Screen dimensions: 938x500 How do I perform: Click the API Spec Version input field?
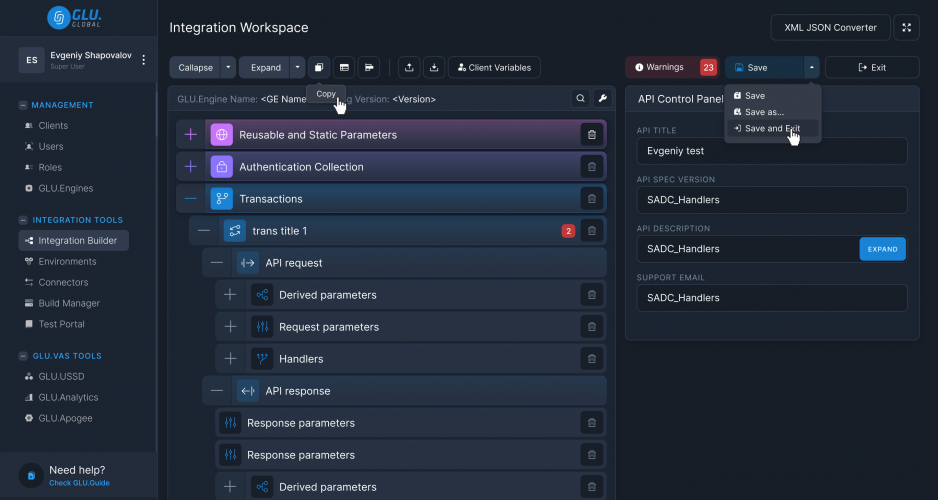click(772, 200)
